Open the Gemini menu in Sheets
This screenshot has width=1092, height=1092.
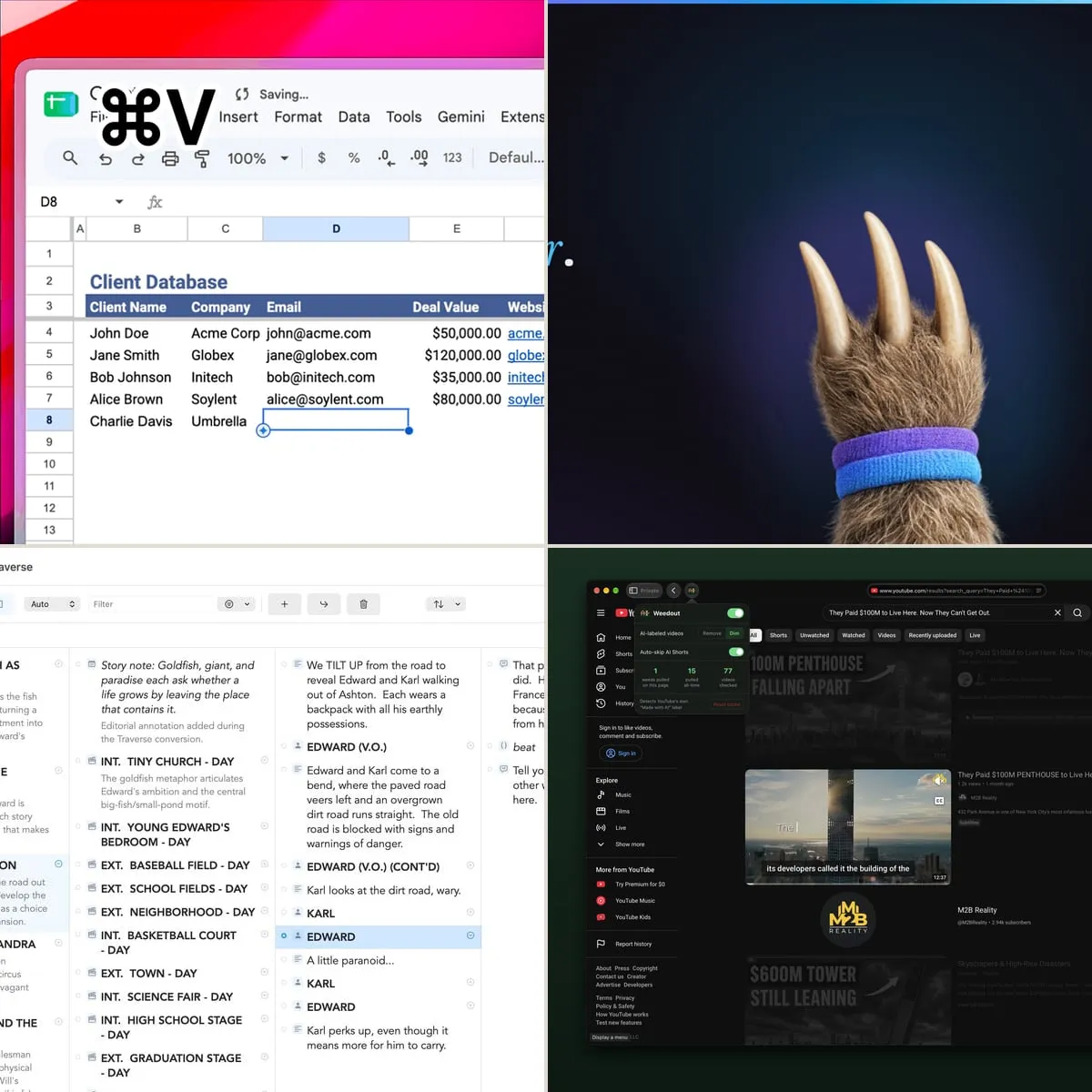(x=461, y=116)
